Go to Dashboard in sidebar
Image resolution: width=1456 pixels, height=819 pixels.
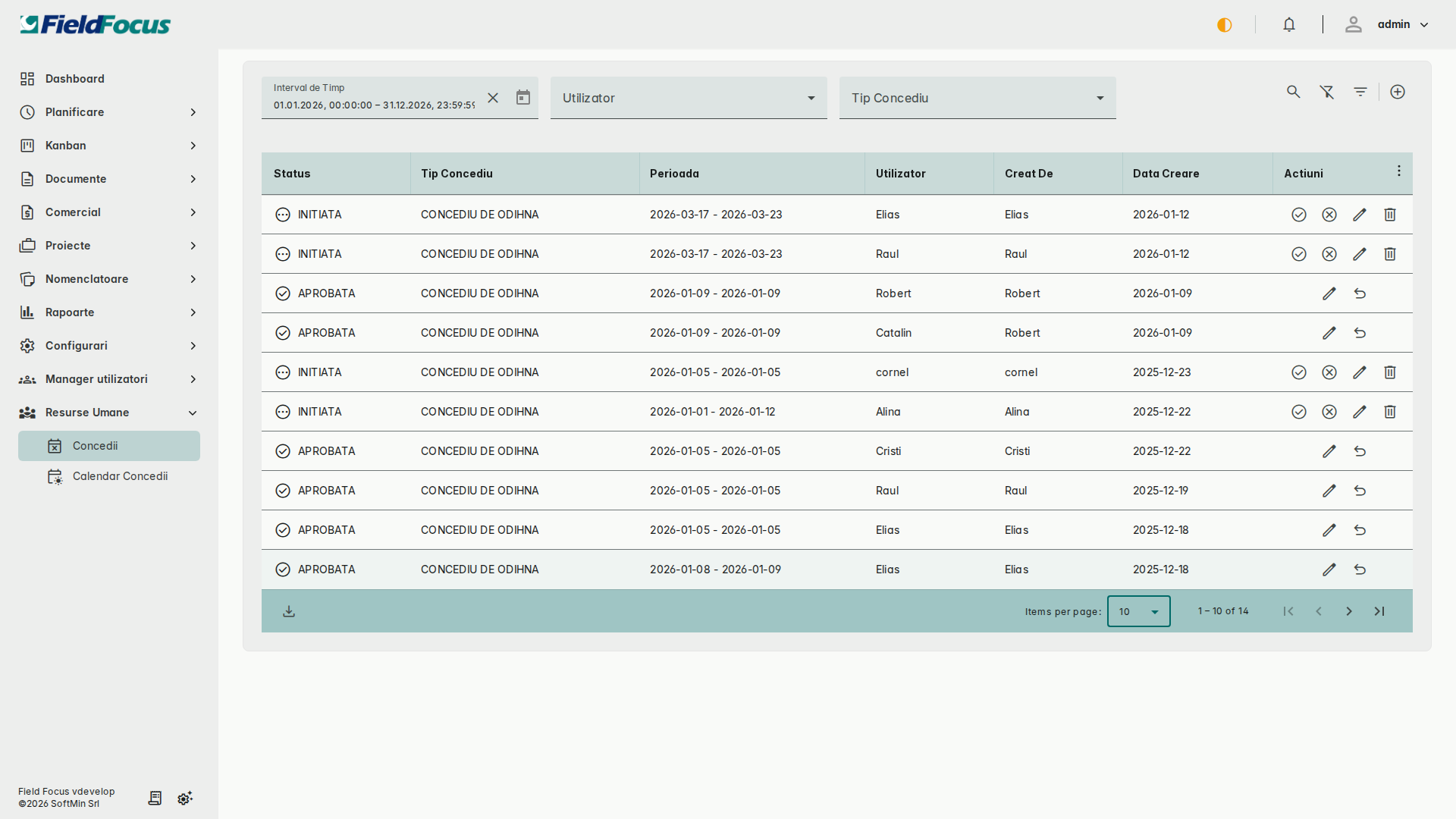pos(74,79)
